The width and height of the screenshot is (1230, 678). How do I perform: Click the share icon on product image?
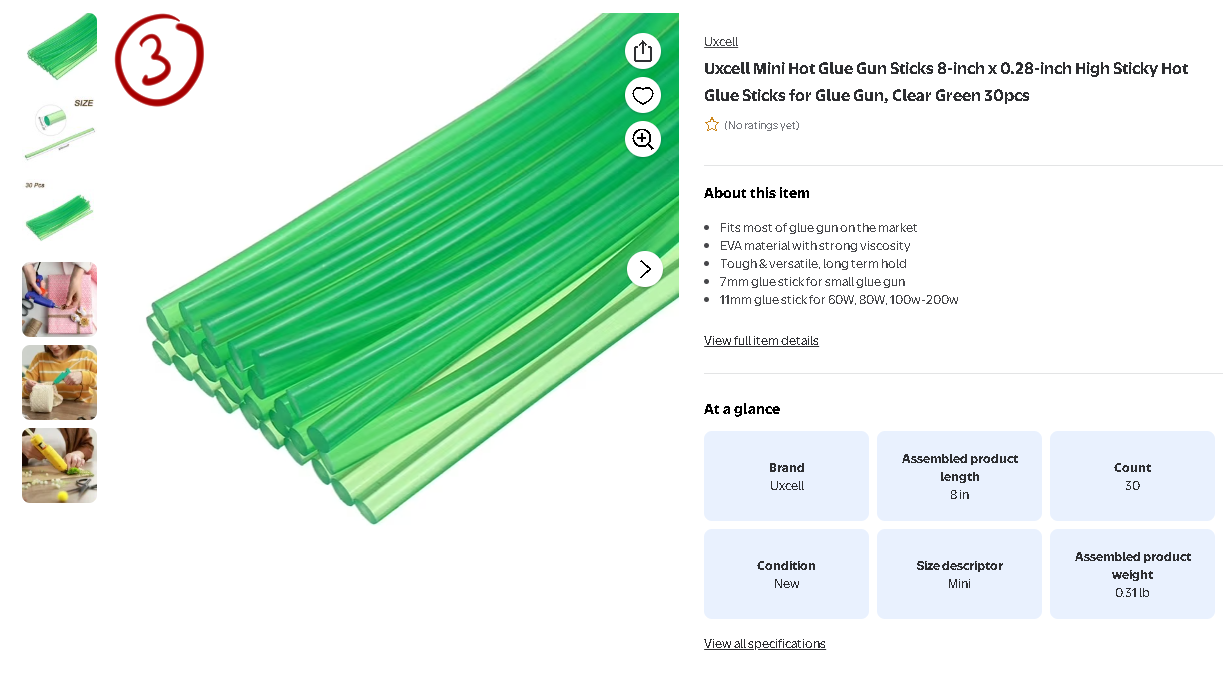click(x=643, y=51)
